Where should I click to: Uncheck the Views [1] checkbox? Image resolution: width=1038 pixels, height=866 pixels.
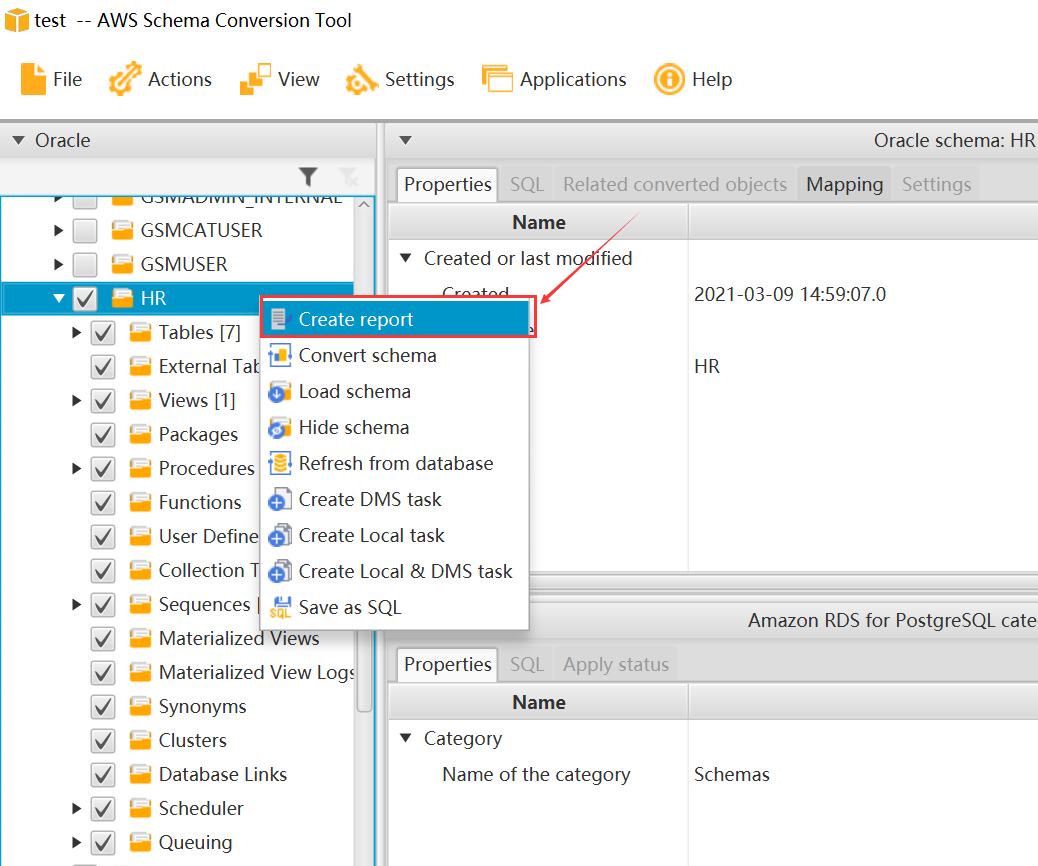(103, 400)
